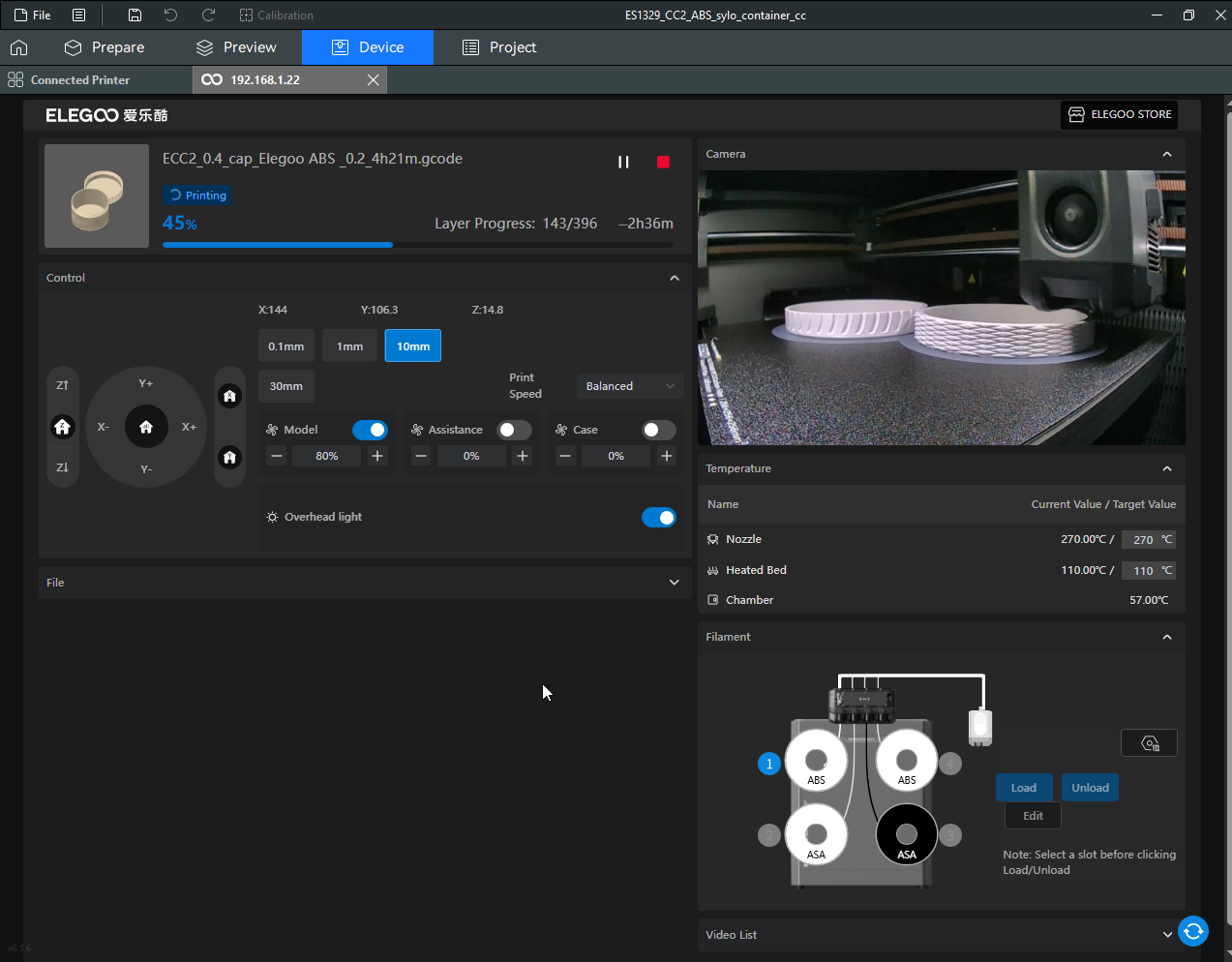Open the Print Speed Balanced dropdown
1232x962 pixels.
click(x=629, y=386)
